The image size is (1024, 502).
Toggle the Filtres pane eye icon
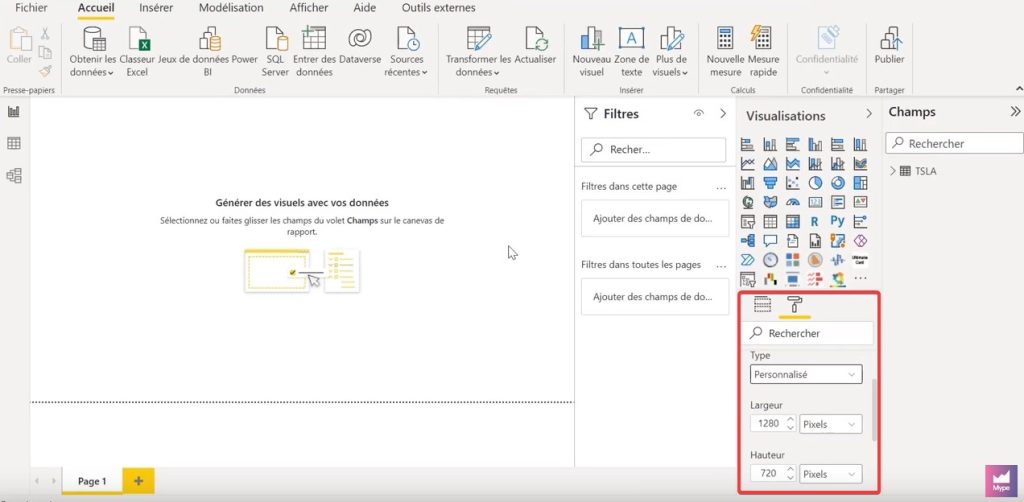pos(699,114)
